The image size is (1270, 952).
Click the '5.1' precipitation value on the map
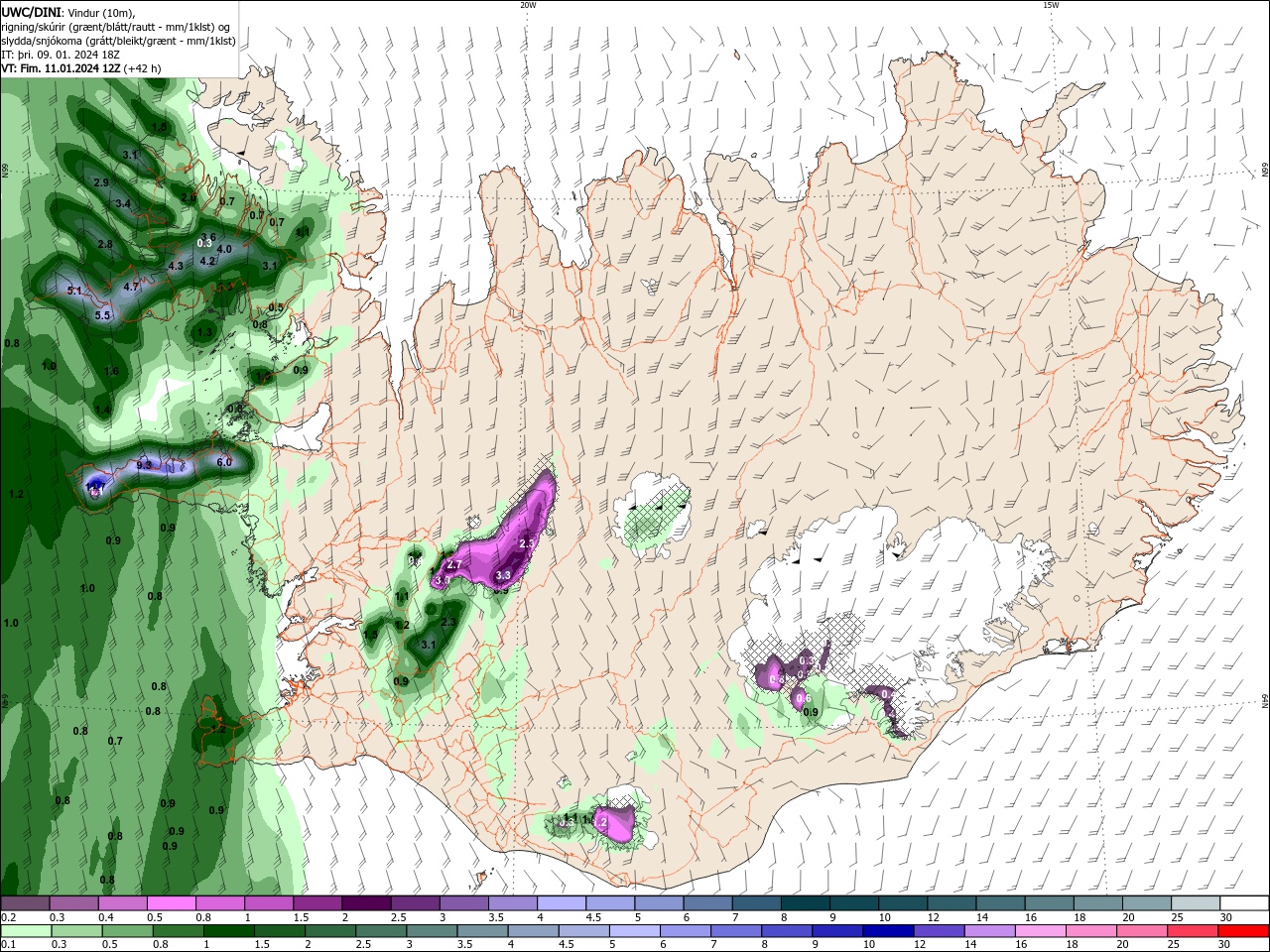(74, 291)
